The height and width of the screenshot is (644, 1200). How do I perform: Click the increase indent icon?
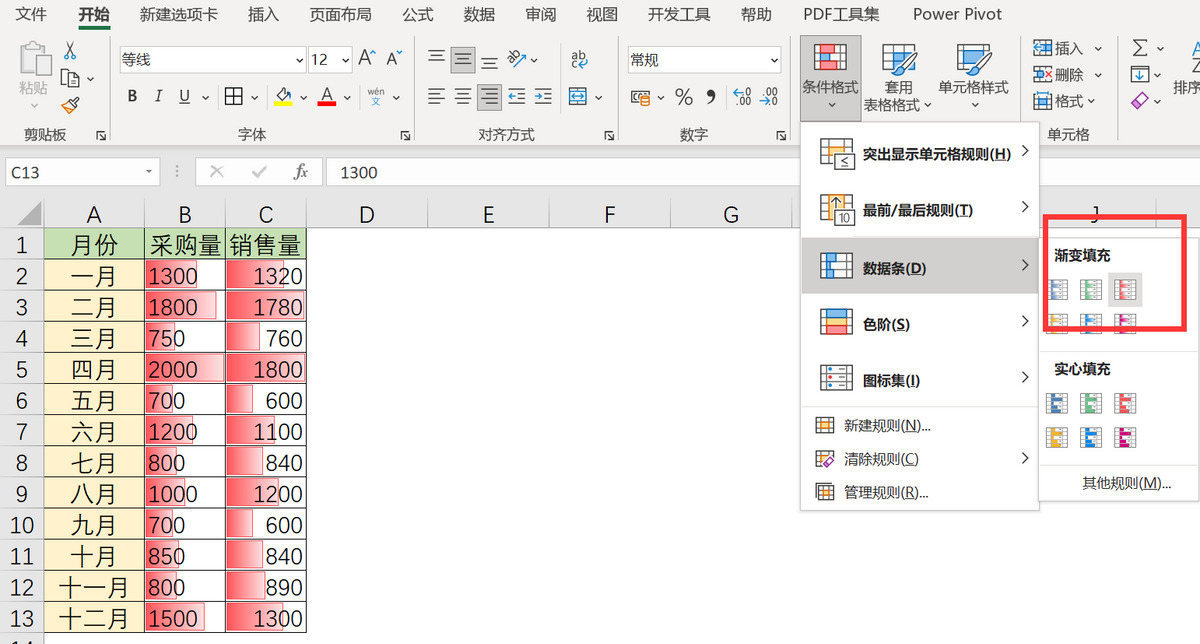543,97
